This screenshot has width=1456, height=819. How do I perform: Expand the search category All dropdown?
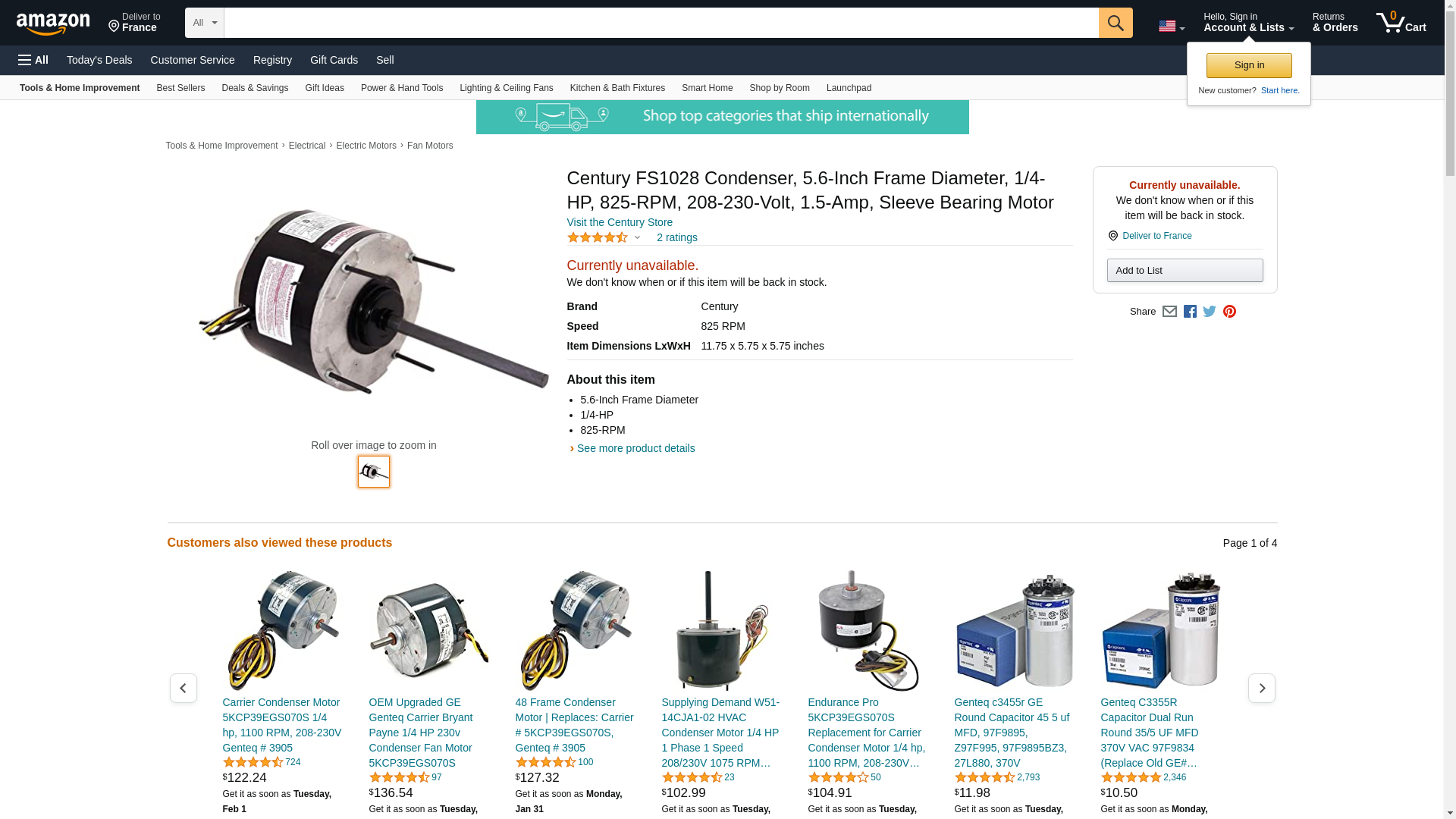coord(205,23)
